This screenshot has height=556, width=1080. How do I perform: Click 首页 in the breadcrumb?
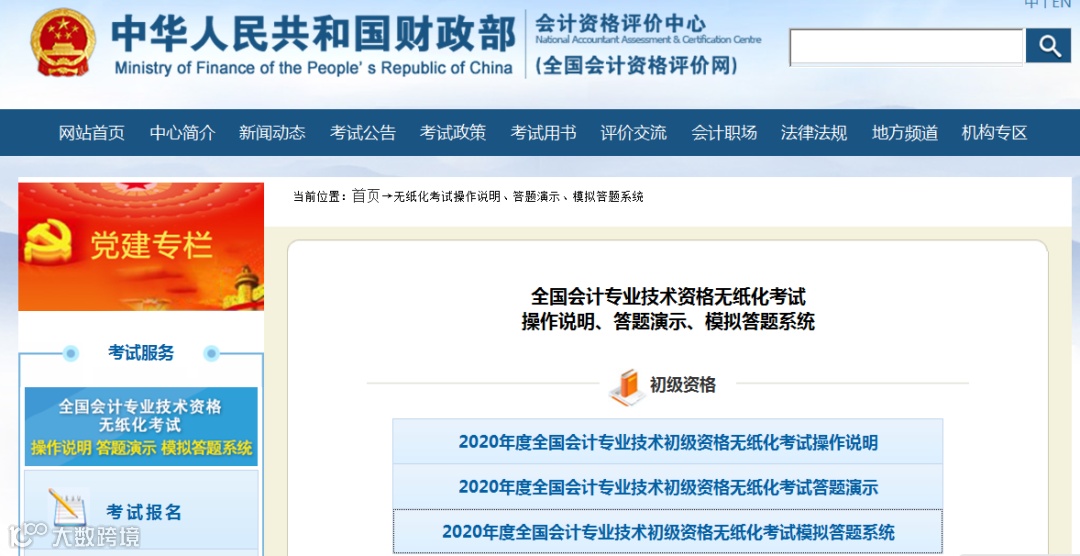[366, 196]
